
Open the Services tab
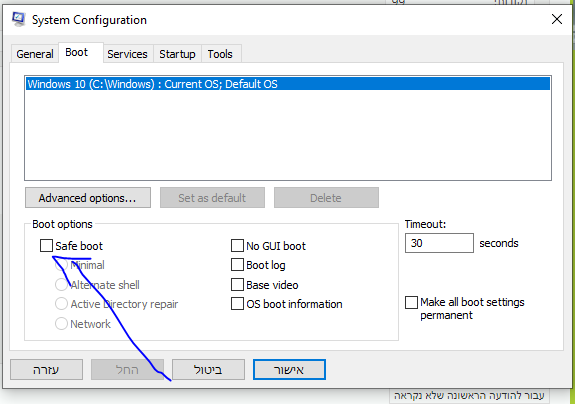pyautogui.click(x=127, y=54)
